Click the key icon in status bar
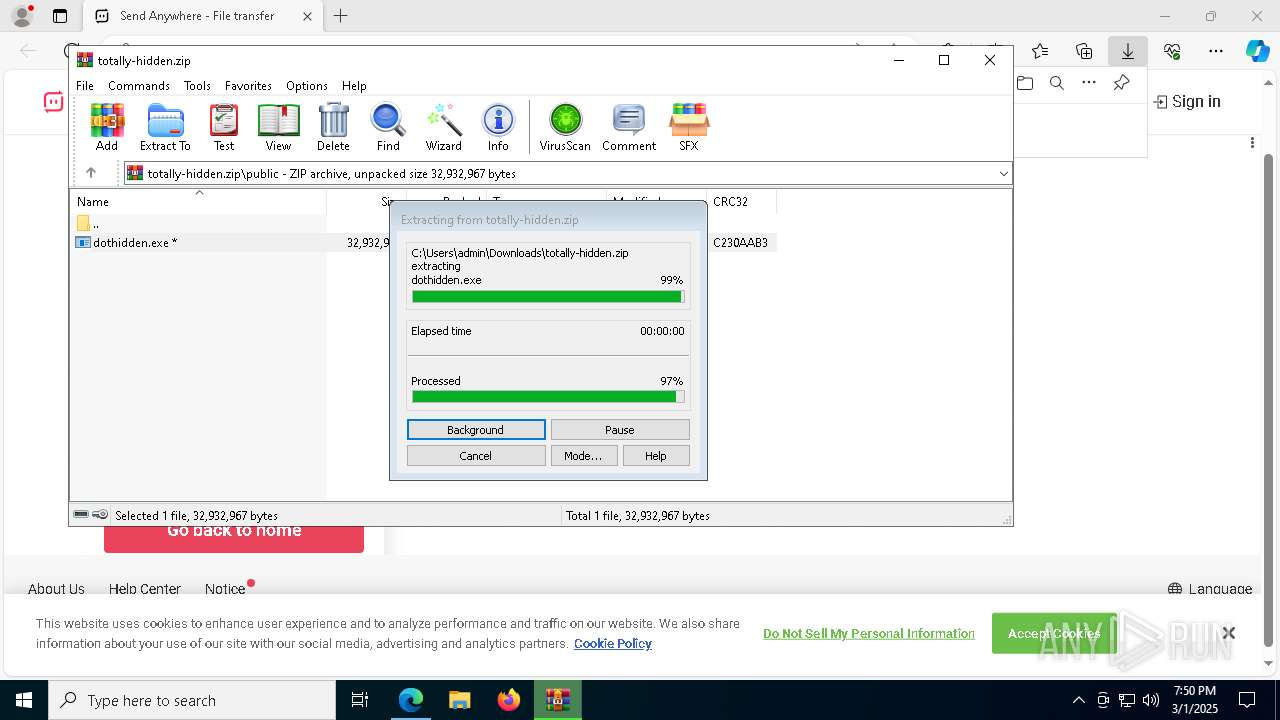The width and height of the screenshot is (1280, 720). [100, 515]
